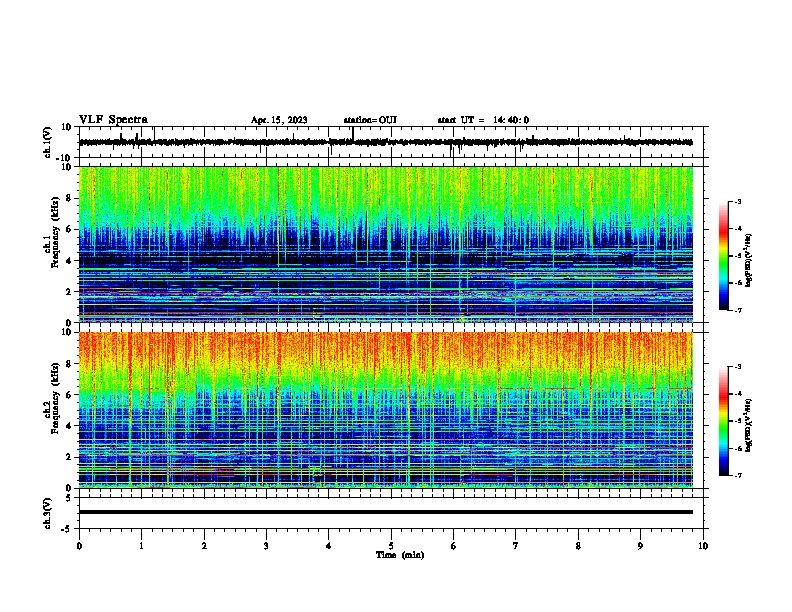This screenshot has height=612, width=792.
Task: Click the ch.1 spectrogram color scale bar
Action: 723,256
